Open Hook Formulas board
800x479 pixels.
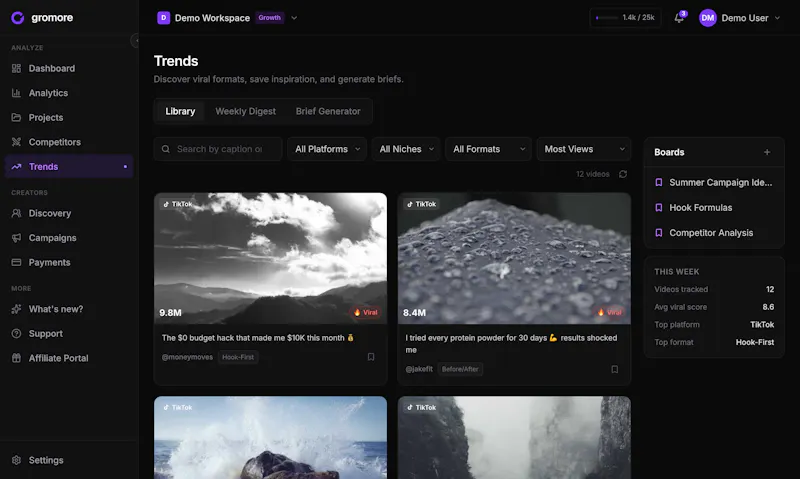(714, 208)
